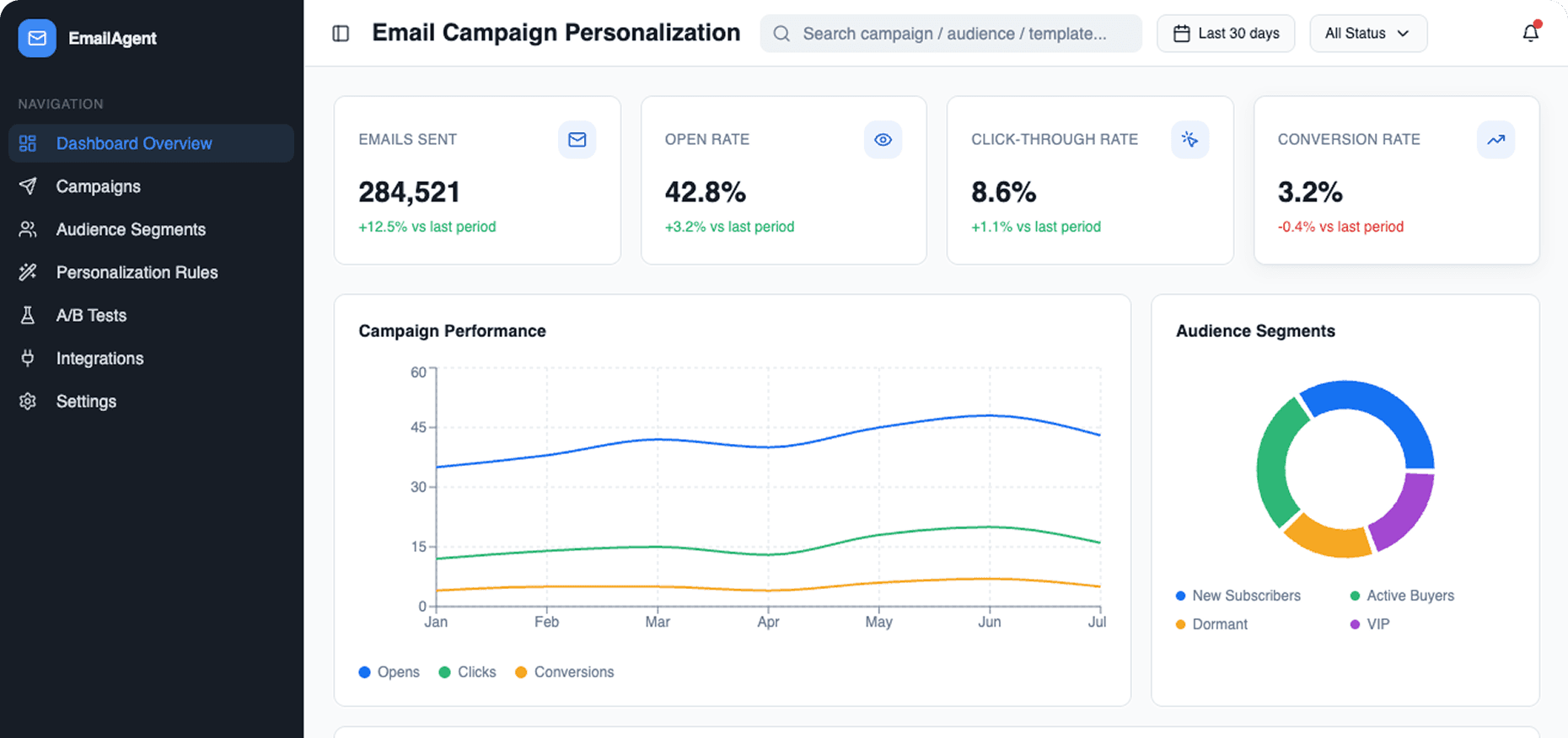
Task: Click the eye icon on Open Rate card
Action: 883,140
